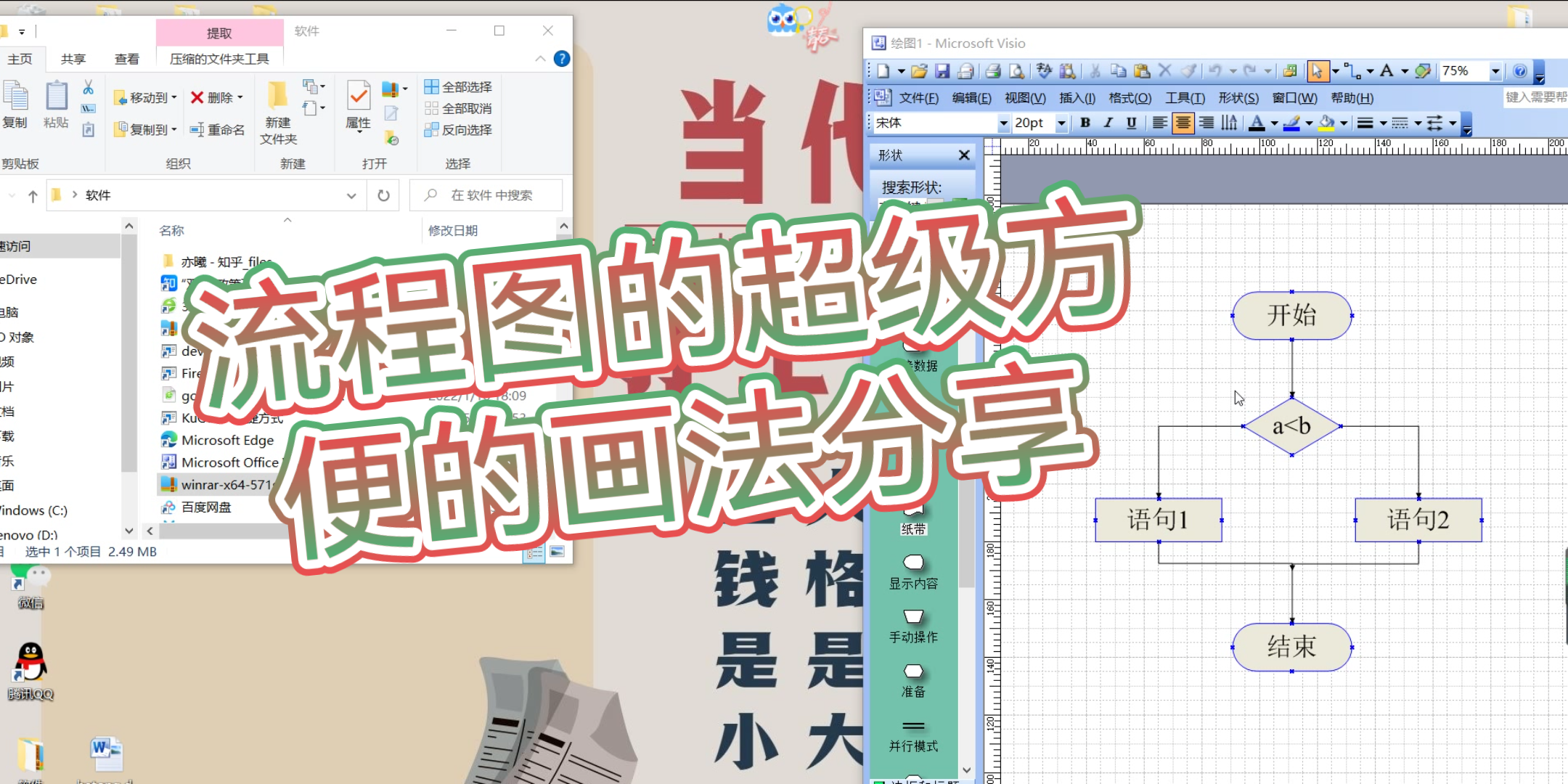The height and width of the screenshot is (784, 1568).
Task: Toggle bold formatting in Visio
Action: (1085, 123)
